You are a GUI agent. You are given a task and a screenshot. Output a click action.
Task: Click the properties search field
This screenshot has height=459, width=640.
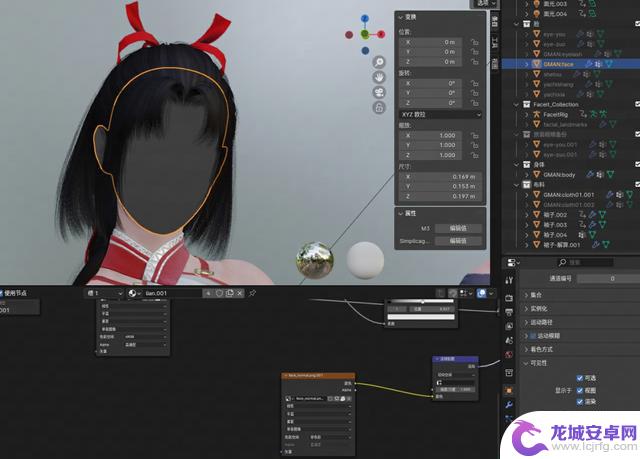pyautogui.click(x=586, y=262)
